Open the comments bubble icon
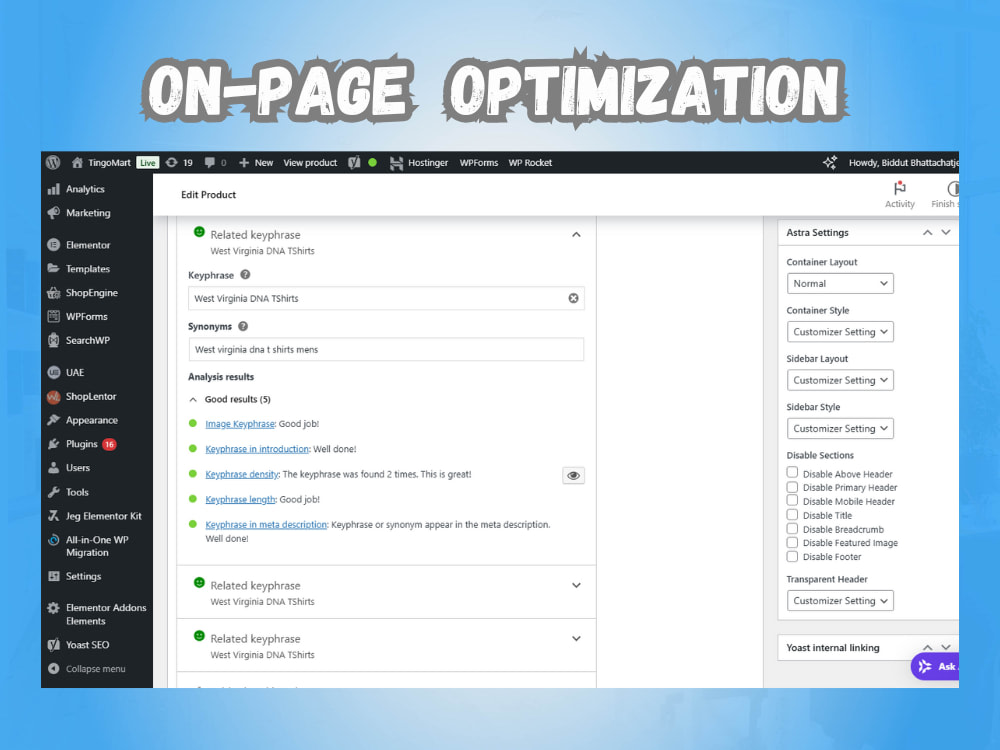This screenshot has width=1000, height=750. (x=209, y=163)
